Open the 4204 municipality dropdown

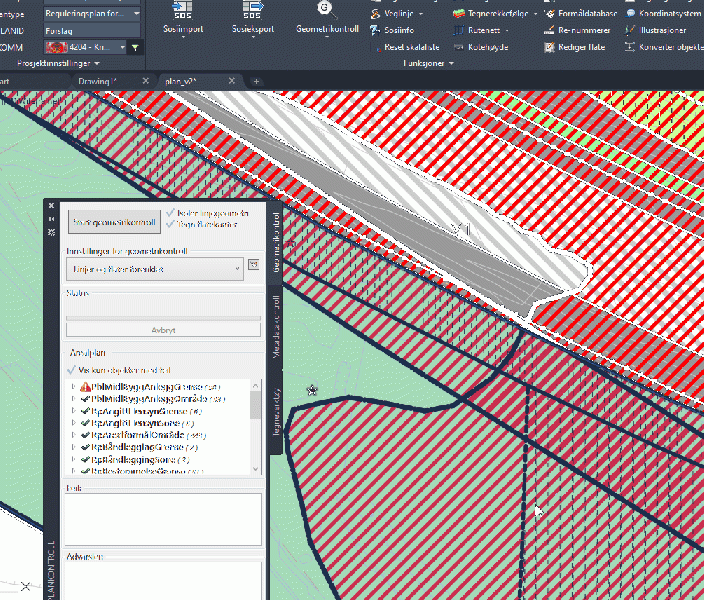click(x=84, y=47)
